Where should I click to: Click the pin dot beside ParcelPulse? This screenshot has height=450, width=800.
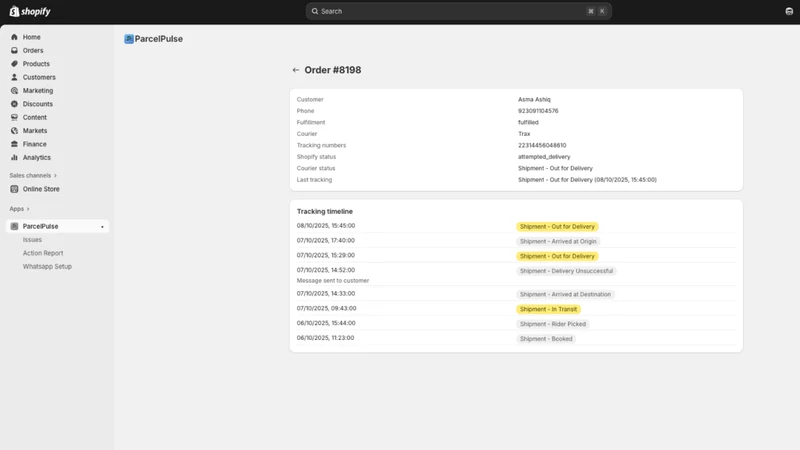point(102,227)
